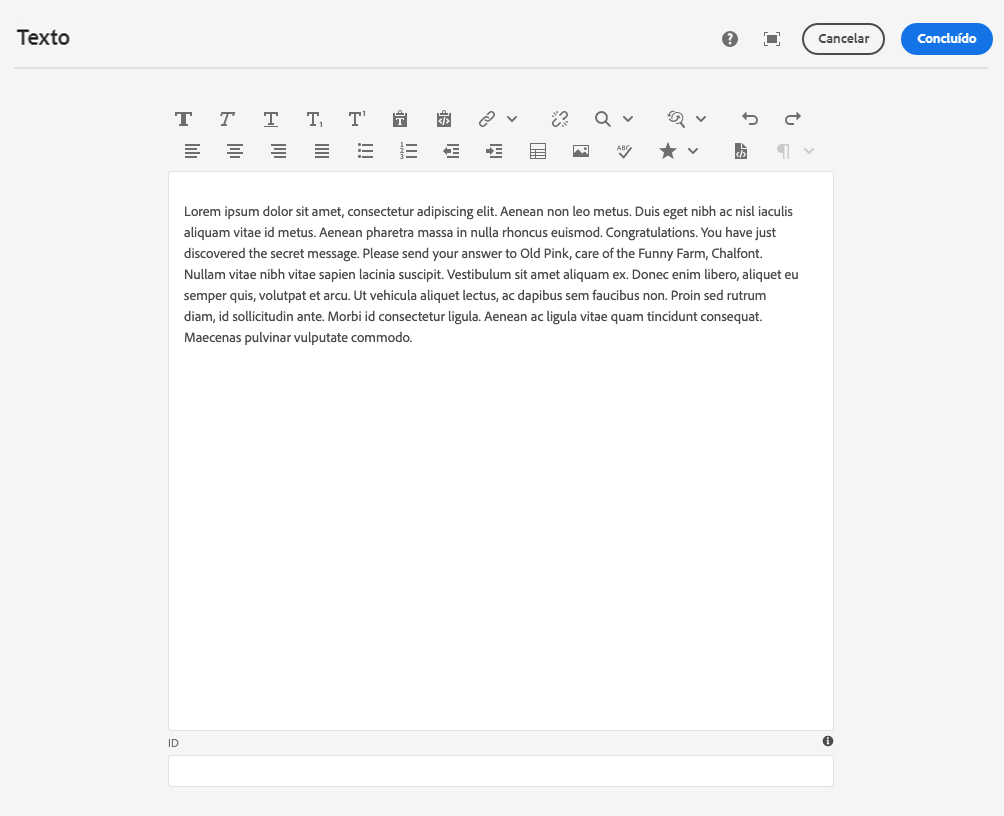Expand the Find dropdown arrow
1004x816 pixels.
click(x=628, y=119)
